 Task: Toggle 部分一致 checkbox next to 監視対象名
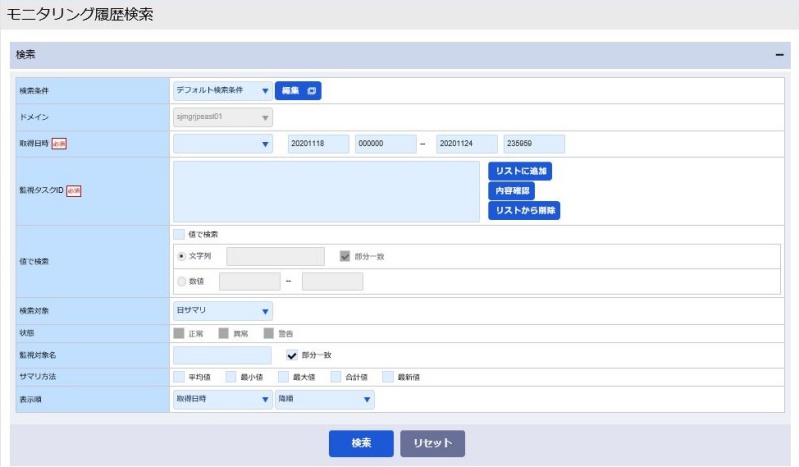(x=291, y=355)
